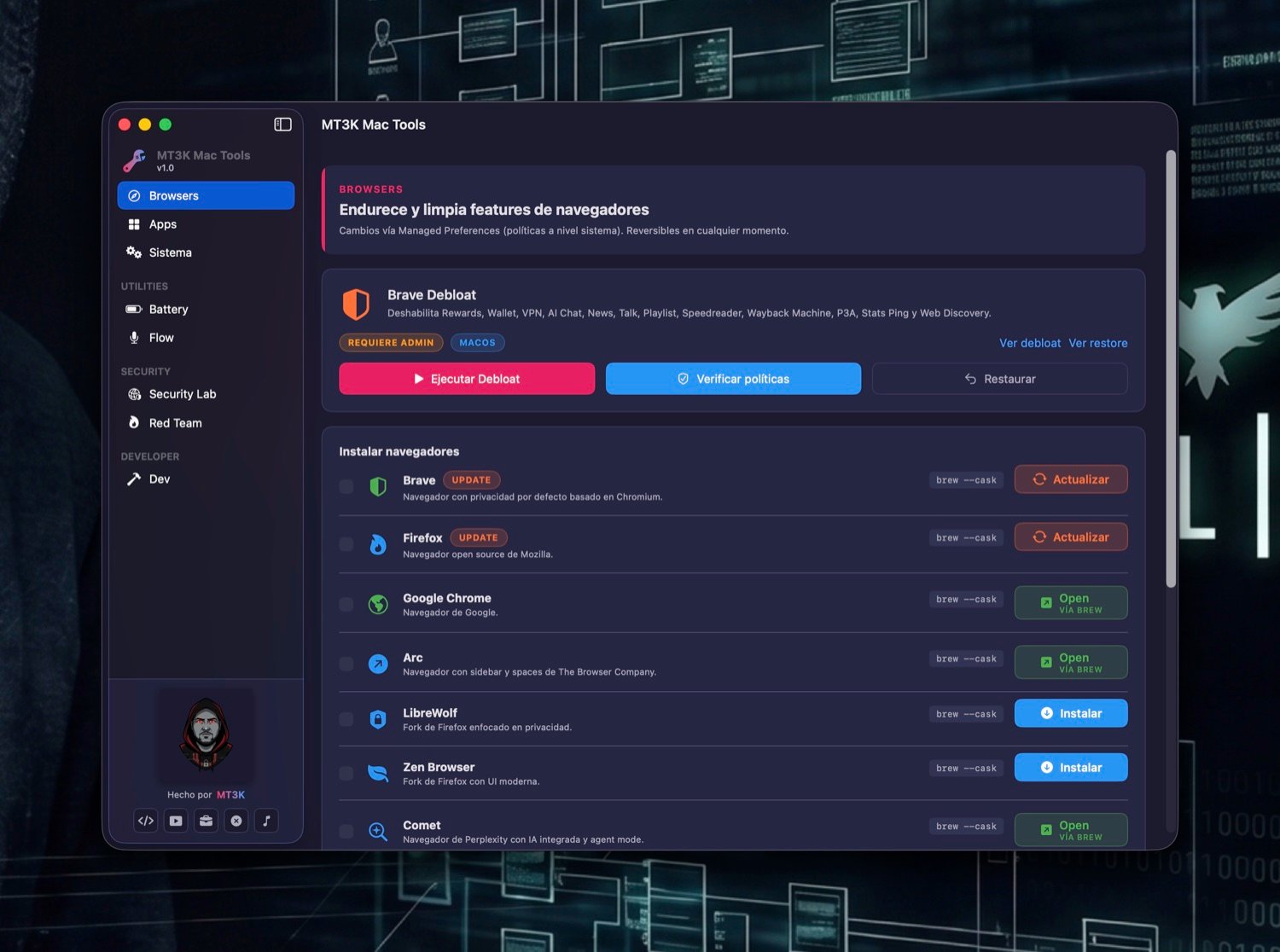Click Verificar políticas button

733,379
